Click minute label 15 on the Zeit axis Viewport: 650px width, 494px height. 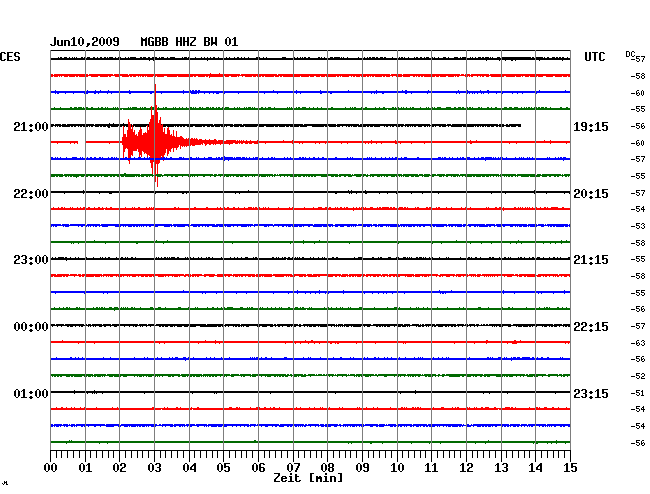point(570,468)
